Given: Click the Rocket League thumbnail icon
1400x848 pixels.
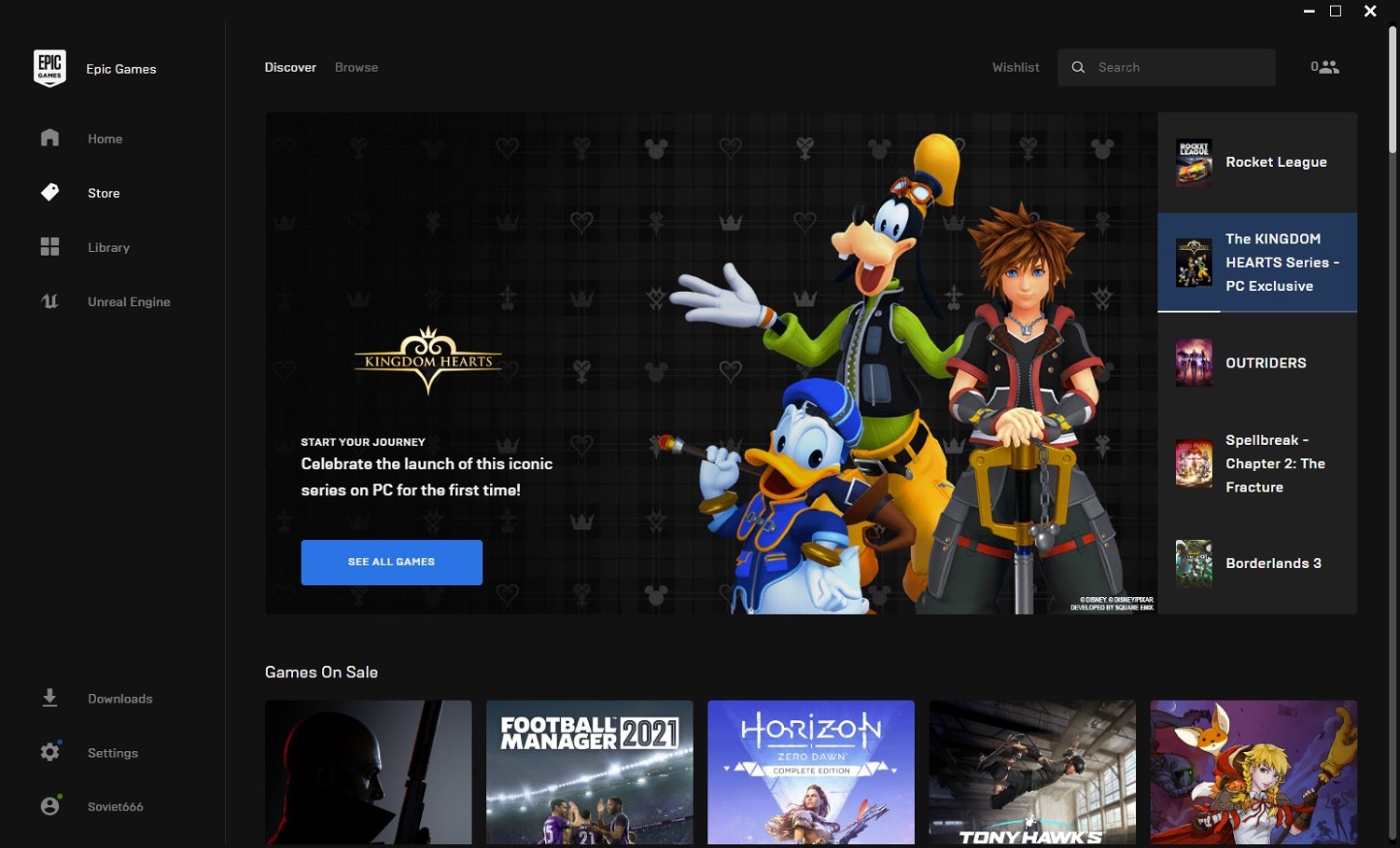Looking at the screenshot, I should point(1194,162).
